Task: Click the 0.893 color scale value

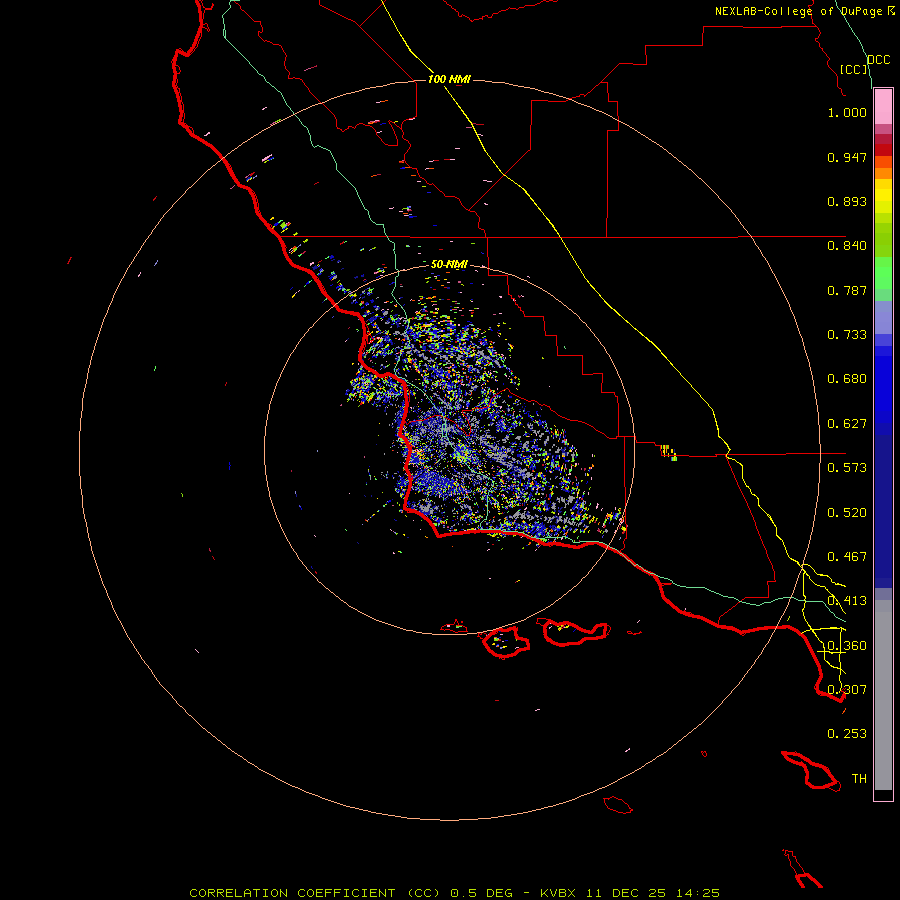Action: [847, 201]
